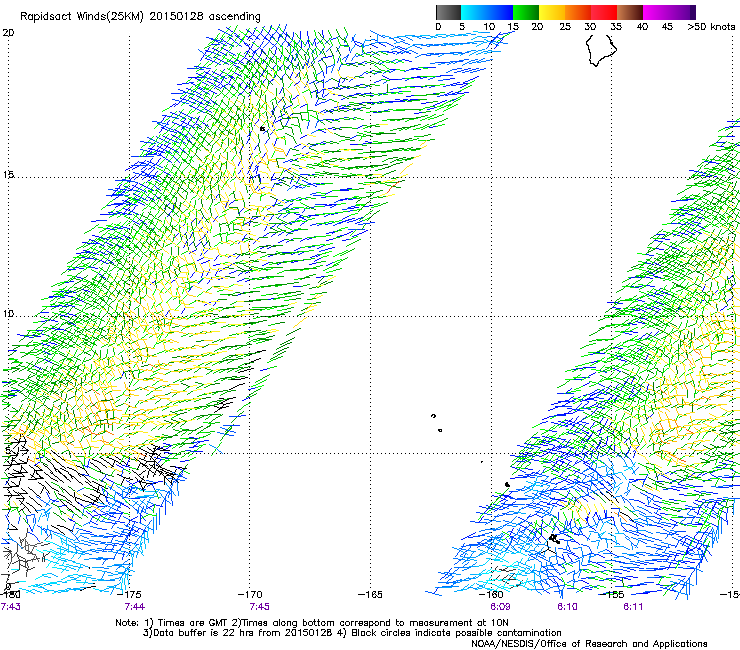The width and height of the screenshot is (740, 650).
Task: Click the 'NOAA/NESDIS/Office of Research and Applications' credit
Action: [589, 644]
